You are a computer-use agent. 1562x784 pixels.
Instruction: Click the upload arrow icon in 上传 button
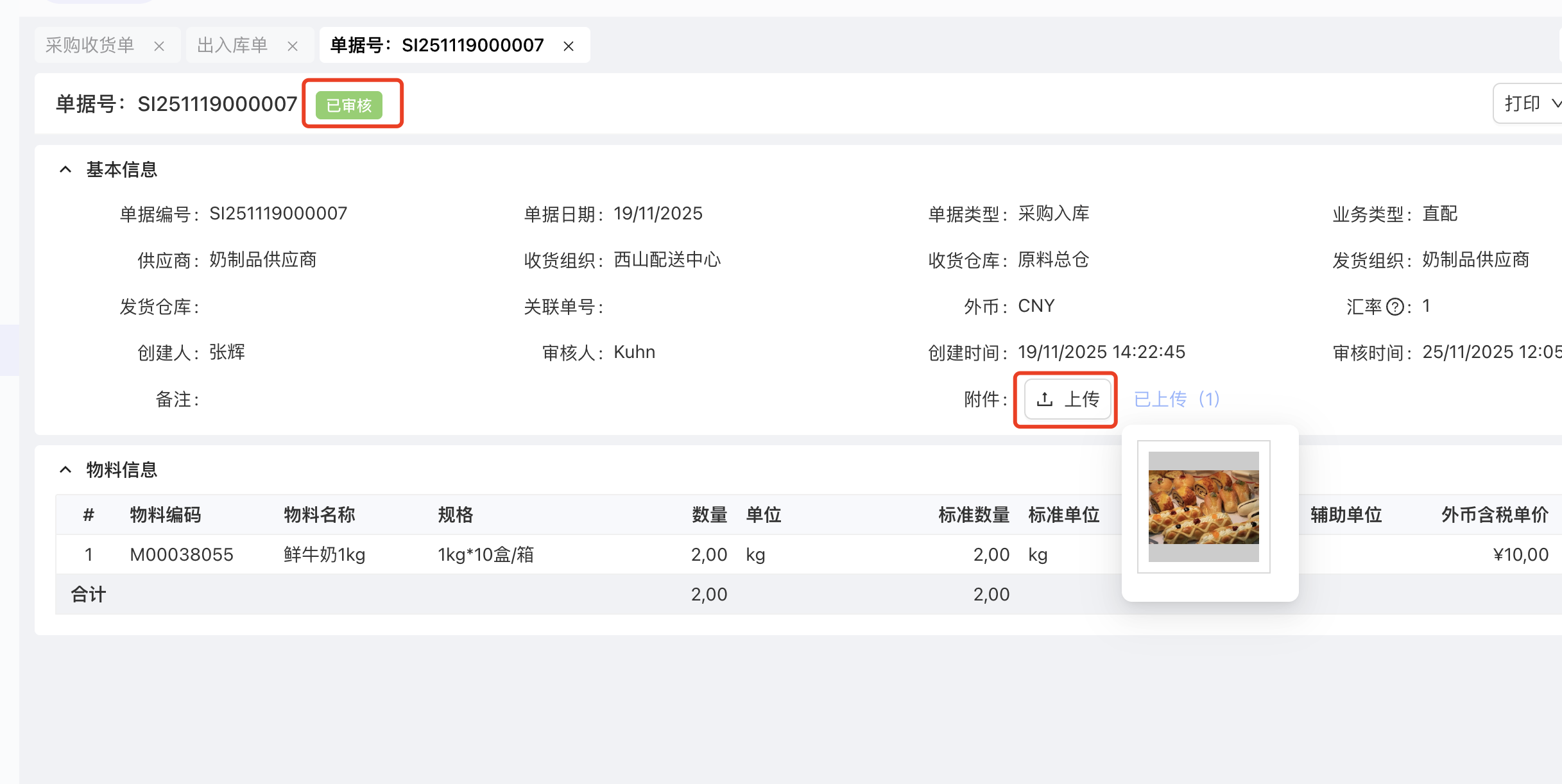1045,399
